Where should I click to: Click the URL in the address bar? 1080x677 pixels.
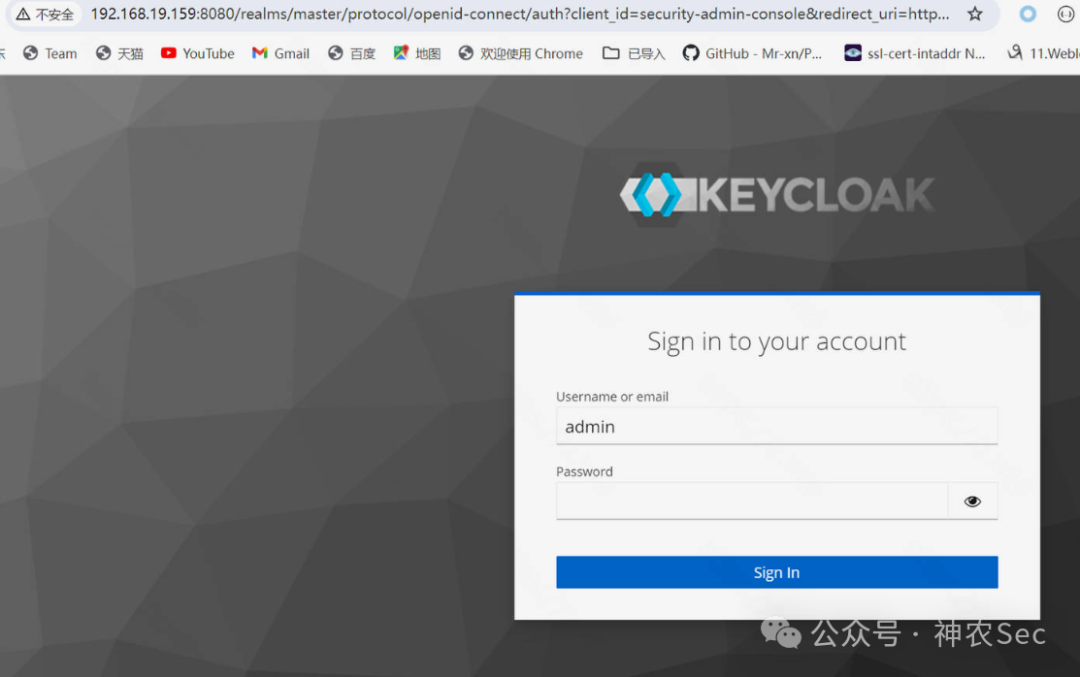pyautogui.click(x=519, y=14)
